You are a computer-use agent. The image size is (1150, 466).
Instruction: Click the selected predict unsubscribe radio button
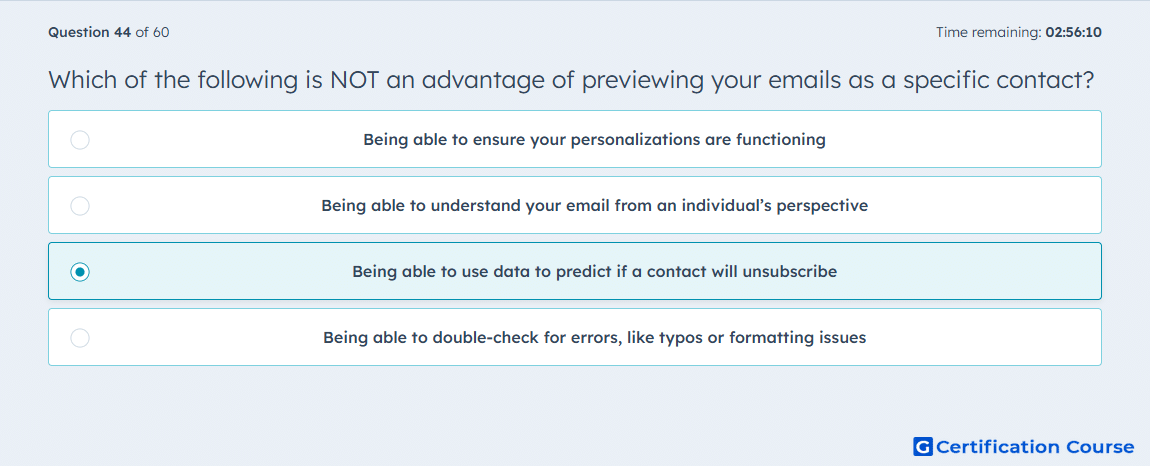click(x=80, y=272)
